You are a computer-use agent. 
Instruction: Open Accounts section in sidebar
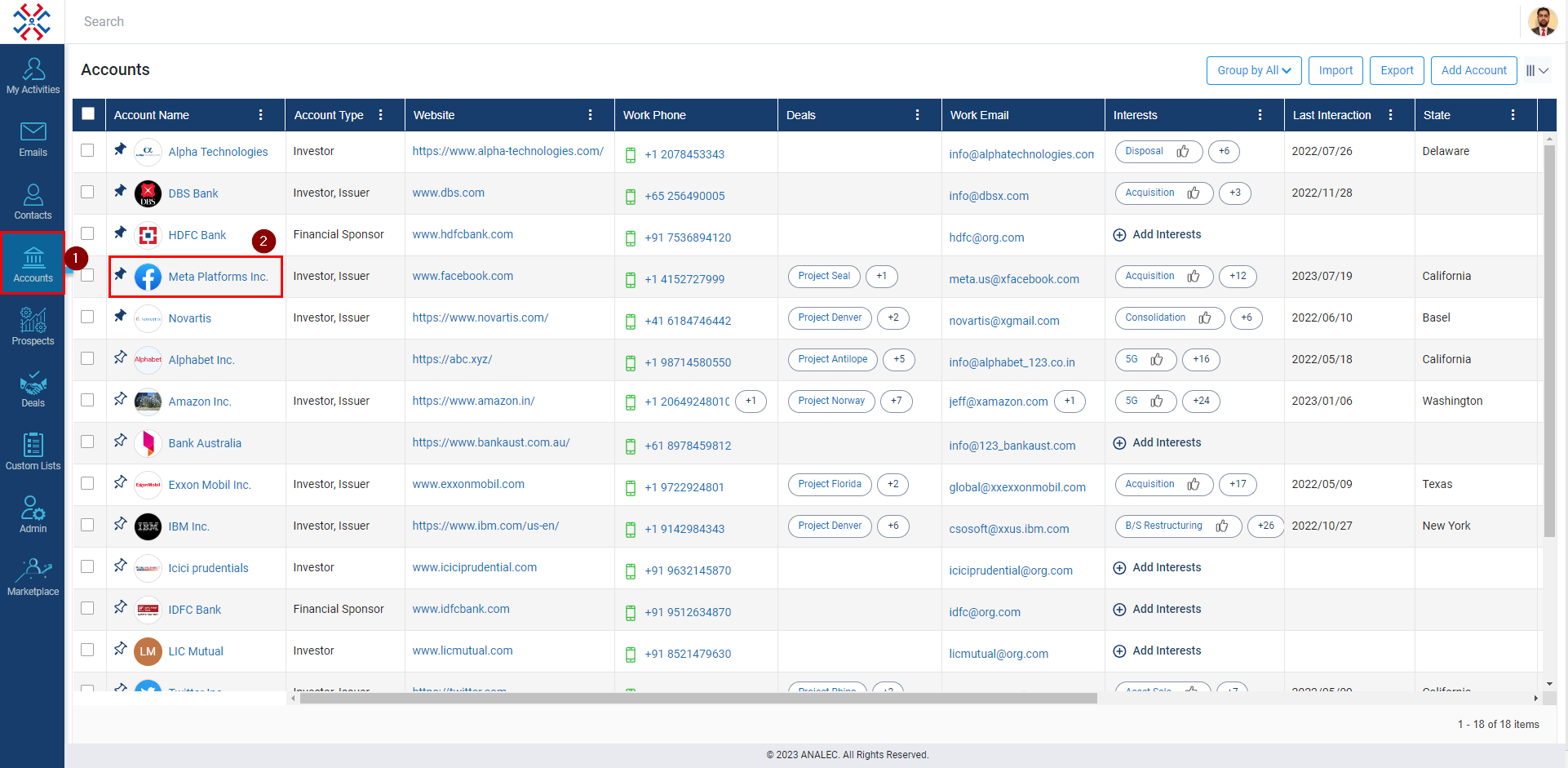tap(33, 264)
